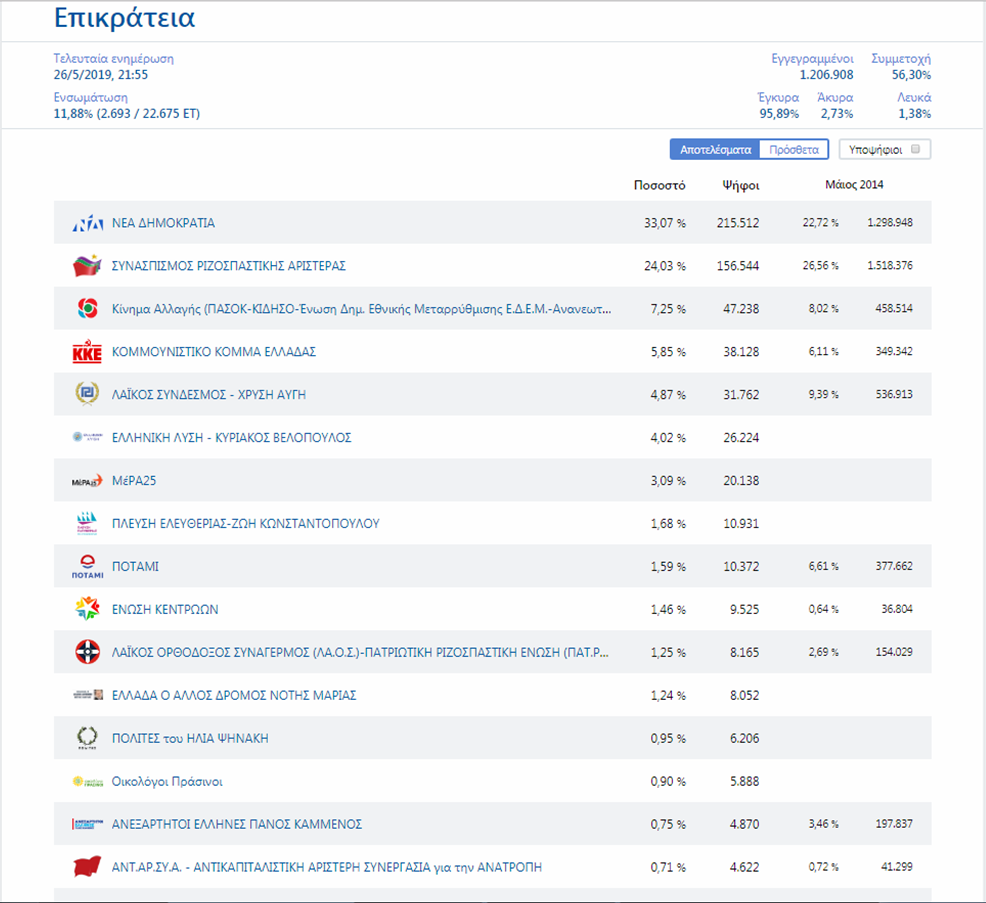986x903 pixels.
Task: Click the 24,03 % percentage value
Action: click(665, 266)
